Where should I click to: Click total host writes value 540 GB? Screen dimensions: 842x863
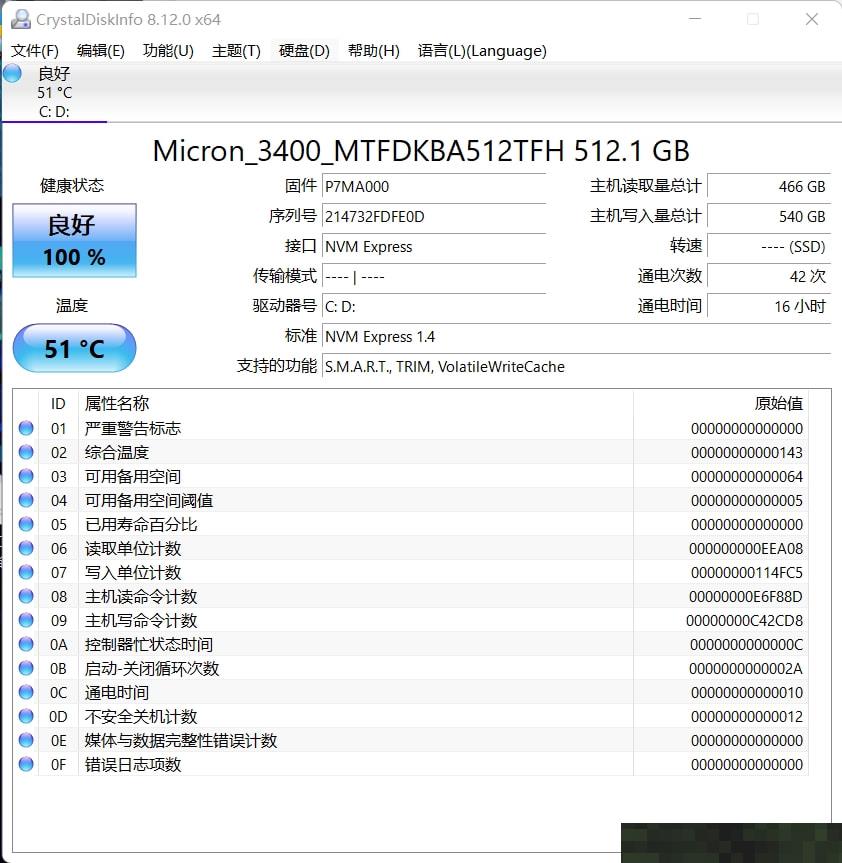(x=769, y=216)
